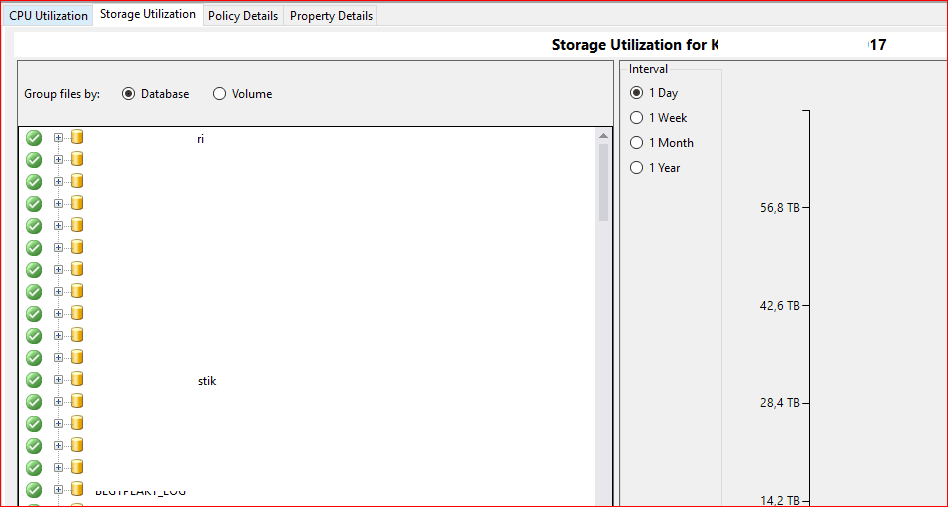Expand the LOG database node at bottom
948x507 pixels.
tap(58, 490)
